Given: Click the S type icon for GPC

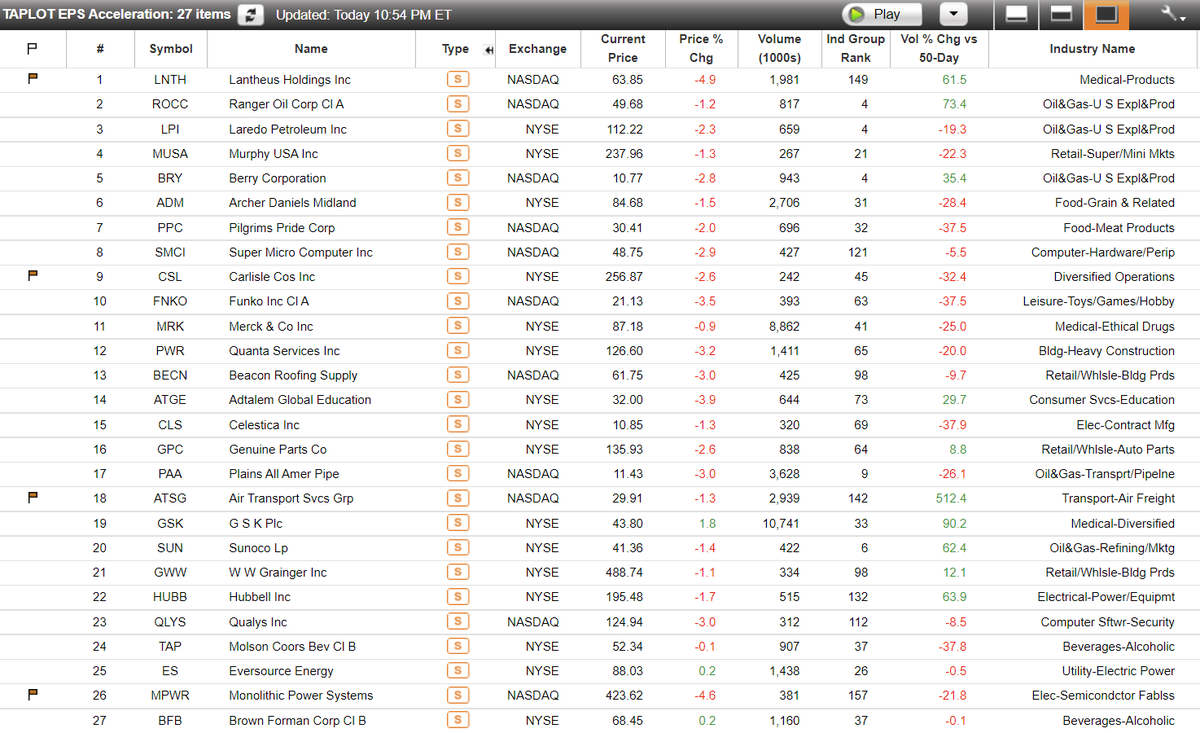Looking at the screenshot, I should tap(458, 449).
